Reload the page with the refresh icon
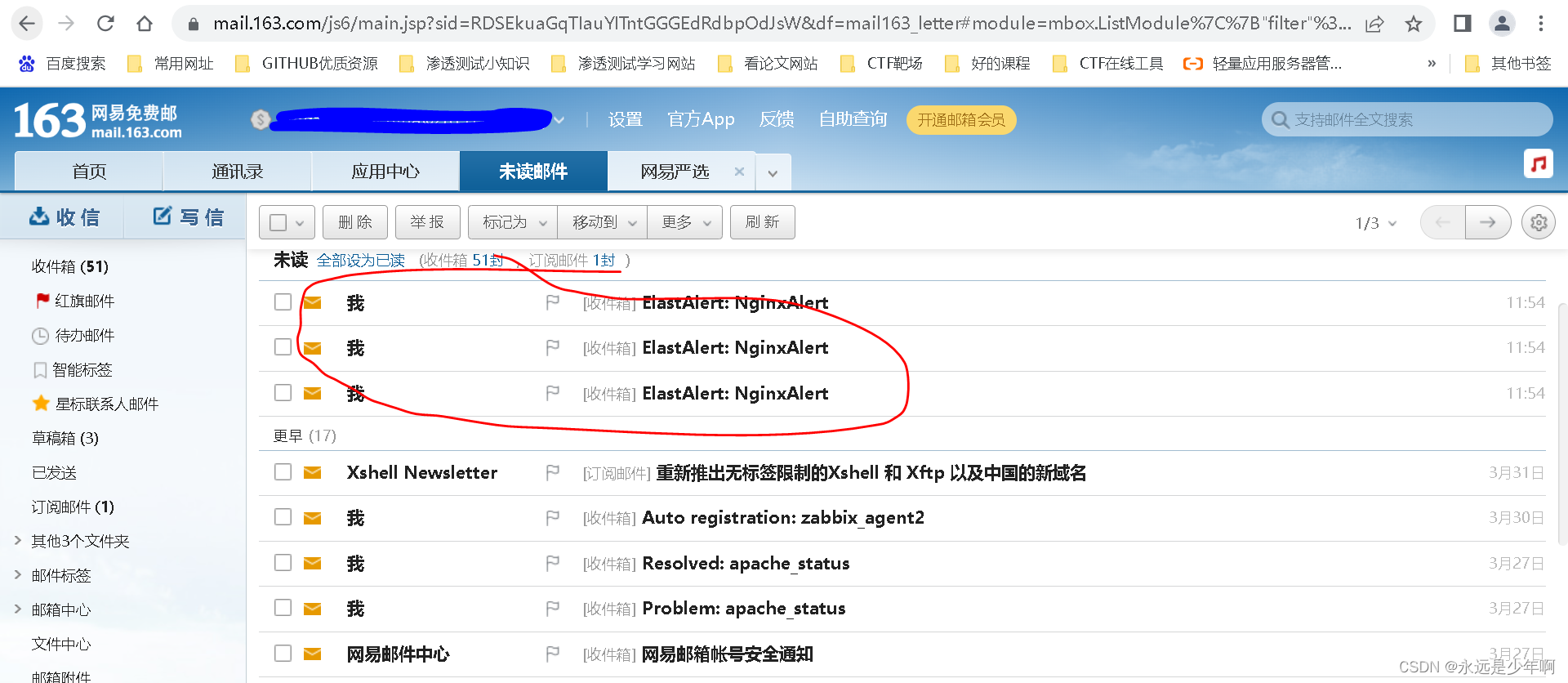The image size is (1568, 683). 105,24
